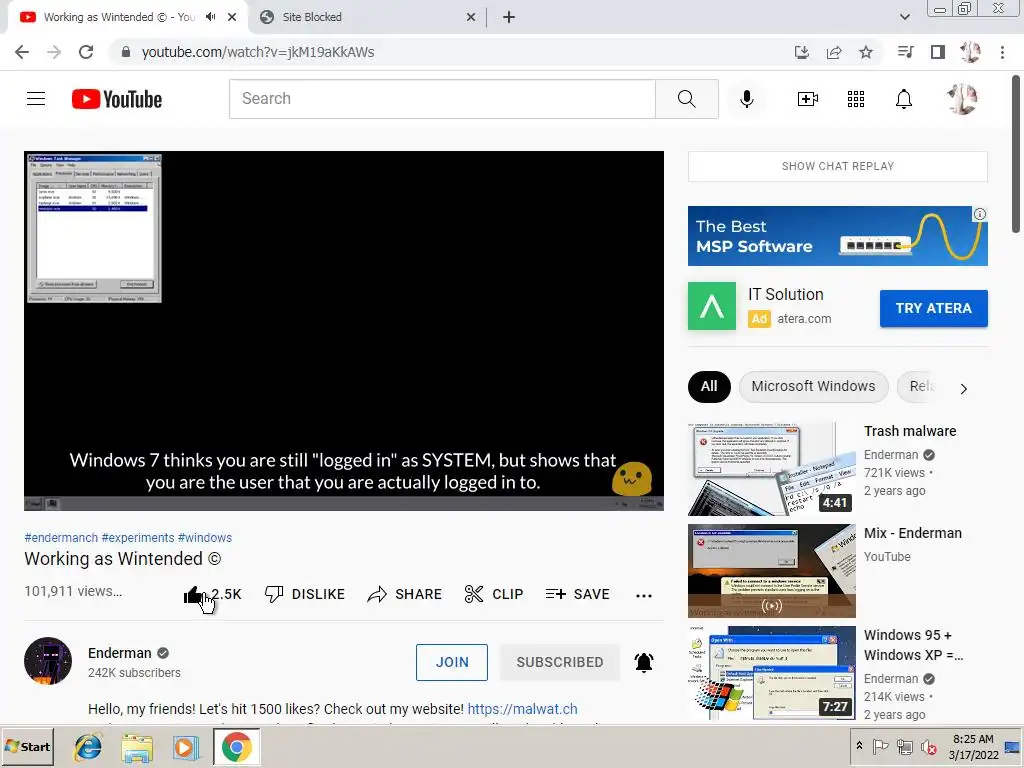The image size is (1024, 768).
Task: Open the volume tray icon
Action: (928, 747)
